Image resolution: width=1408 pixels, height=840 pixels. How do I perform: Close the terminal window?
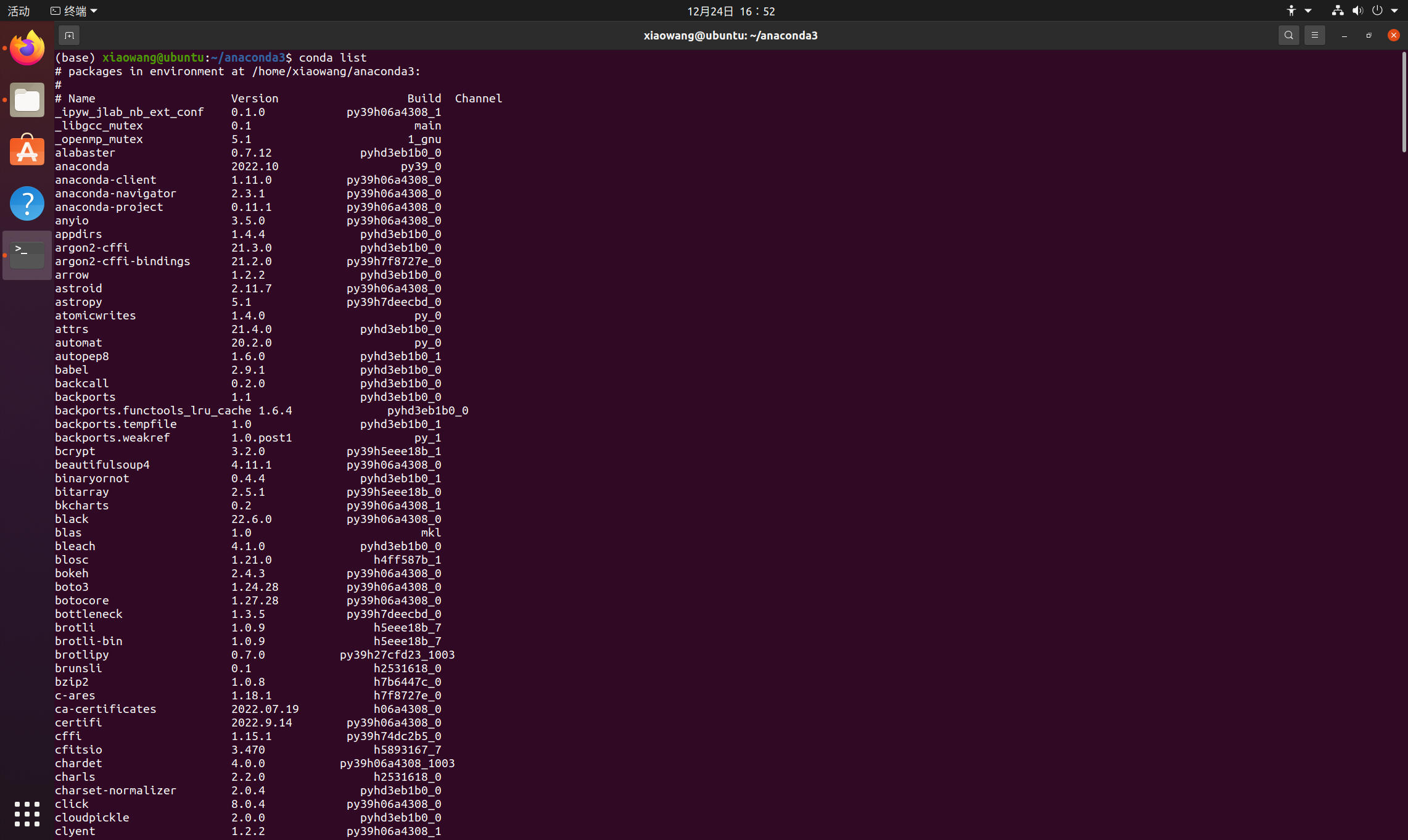tap(1393, 35)
